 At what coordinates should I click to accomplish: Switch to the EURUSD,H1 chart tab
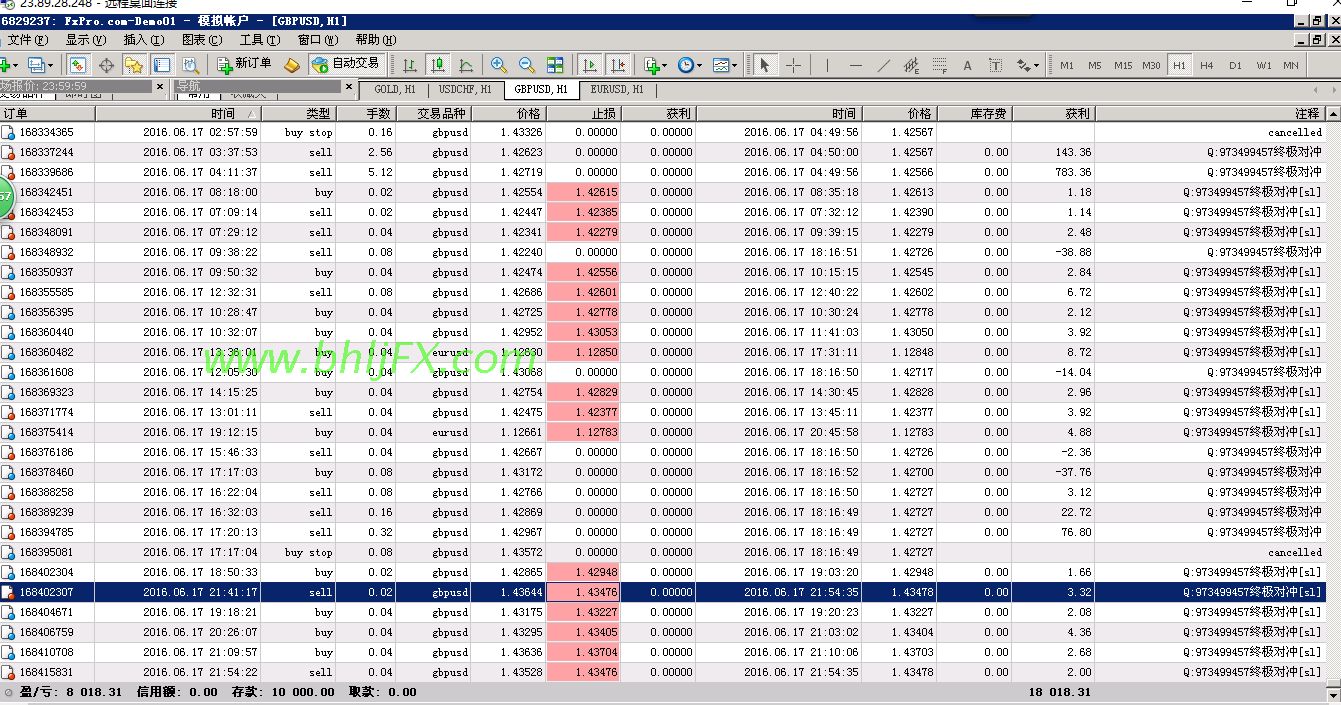[617, 89]
